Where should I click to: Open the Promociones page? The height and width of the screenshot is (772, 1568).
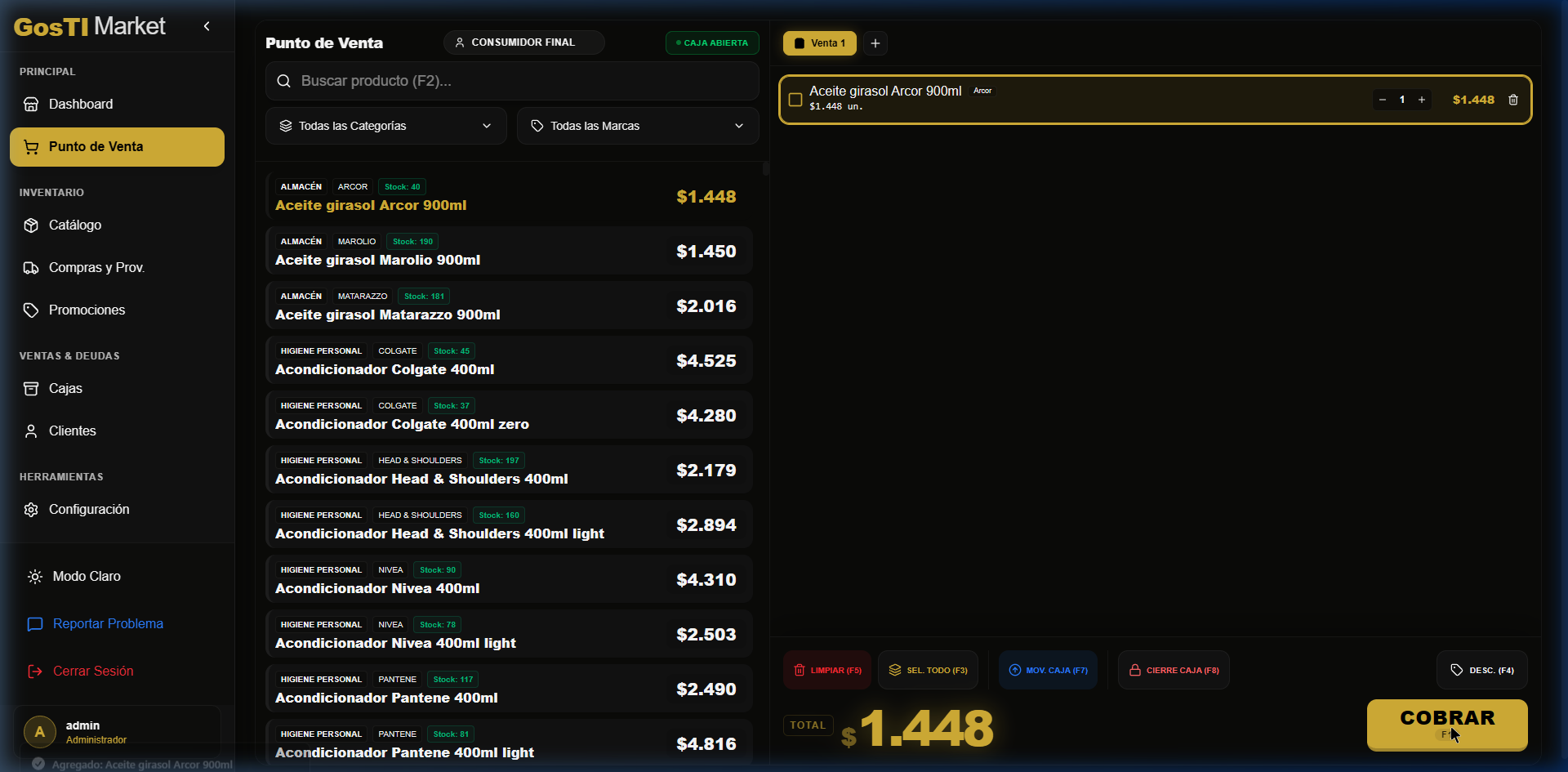coord(117,310)
